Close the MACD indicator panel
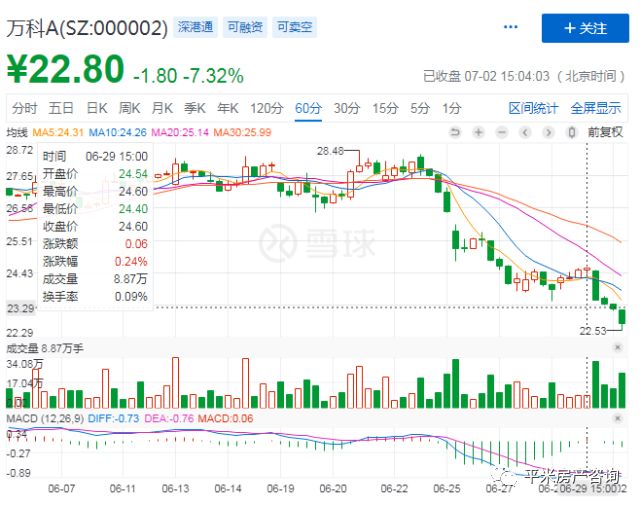Image resolution: width=640 pixels, height=505 pixels. click(x=618, y=418)
